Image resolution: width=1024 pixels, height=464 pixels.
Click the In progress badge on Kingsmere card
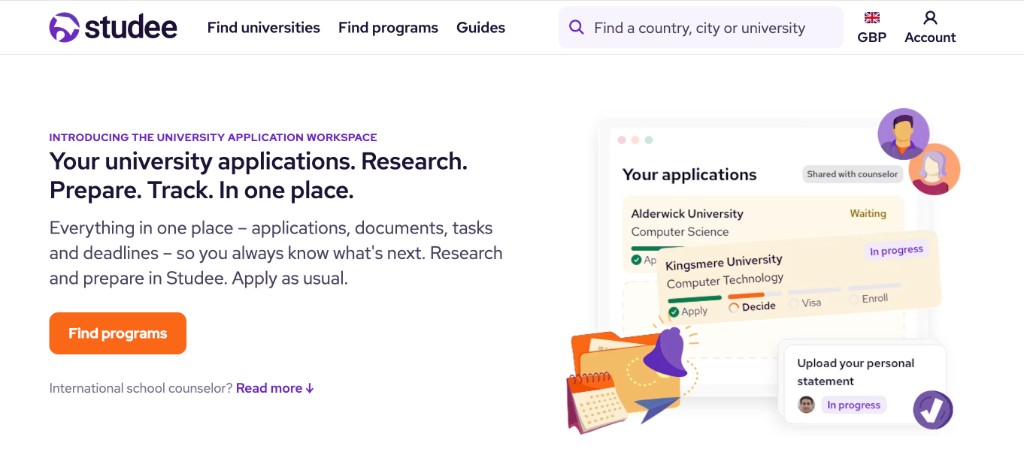click(896, 250)
